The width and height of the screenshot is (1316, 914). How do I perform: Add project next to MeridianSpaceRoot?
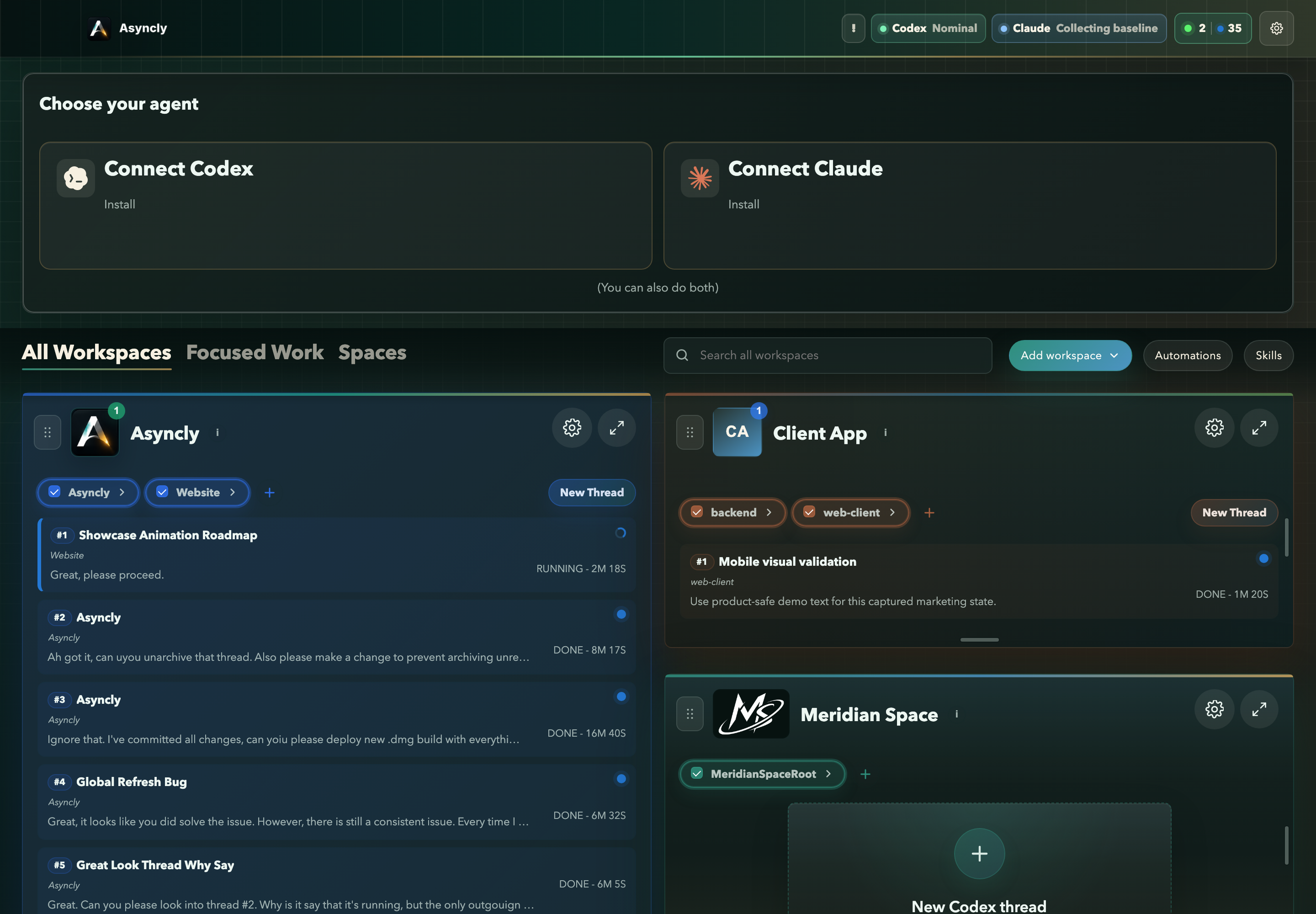(865, 774)
